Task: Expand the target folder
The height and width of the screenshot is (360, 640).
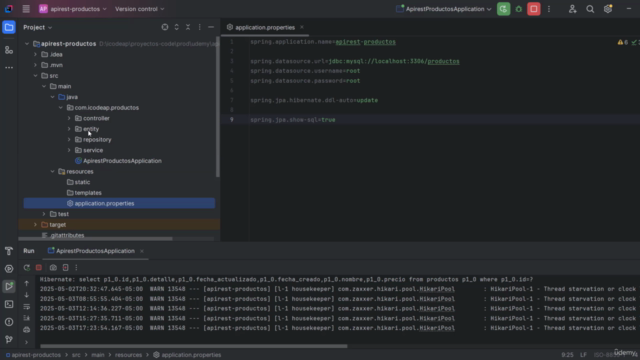Action: pyautogui.click(x=35, y=224)
